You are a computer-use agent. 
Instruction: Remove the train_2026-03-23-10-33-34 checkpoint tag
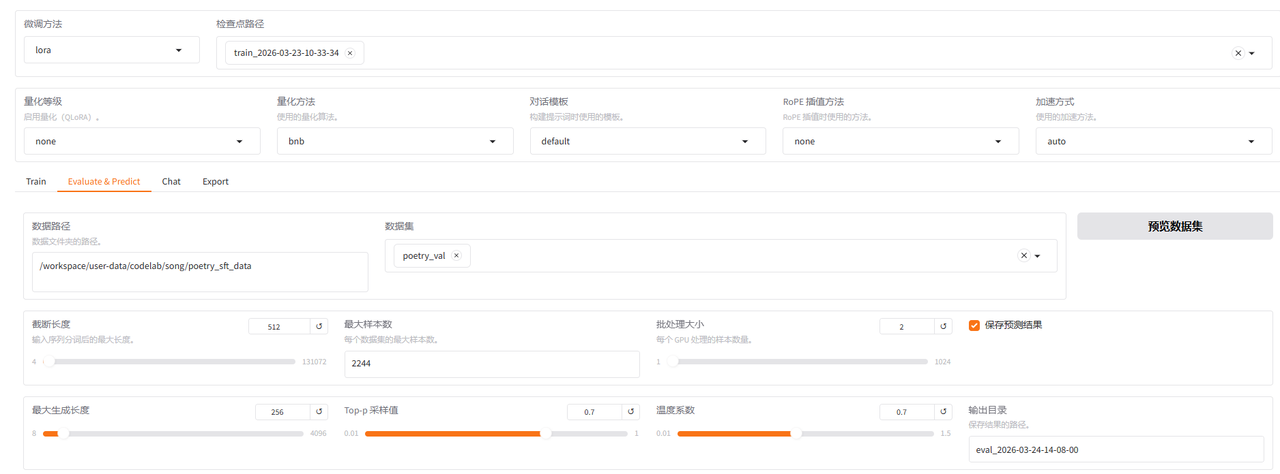(x=350, y=53)
